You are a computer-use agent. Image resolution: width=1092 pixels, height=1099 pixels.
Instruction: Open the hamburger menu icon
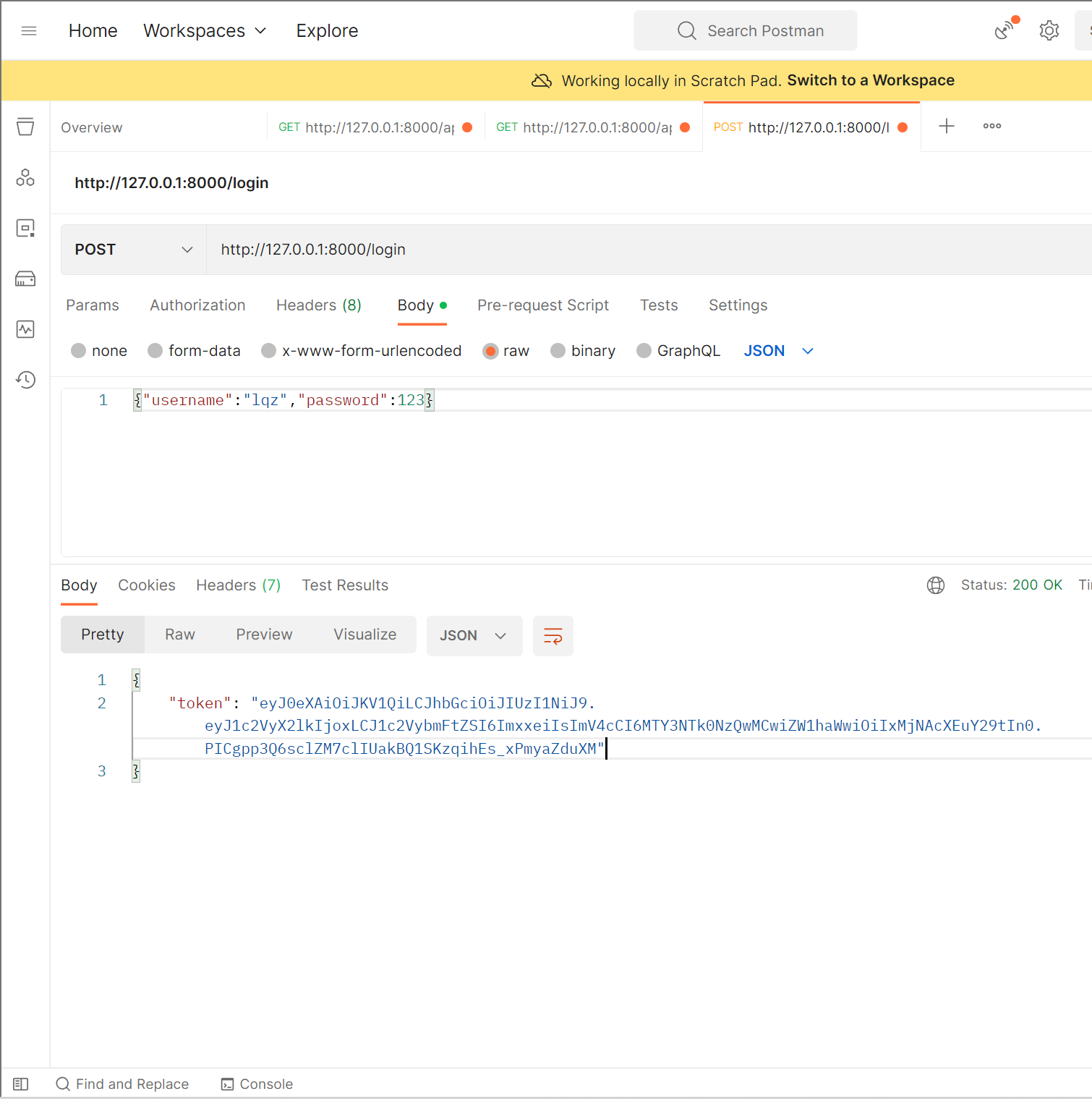(x=29, y=30)
